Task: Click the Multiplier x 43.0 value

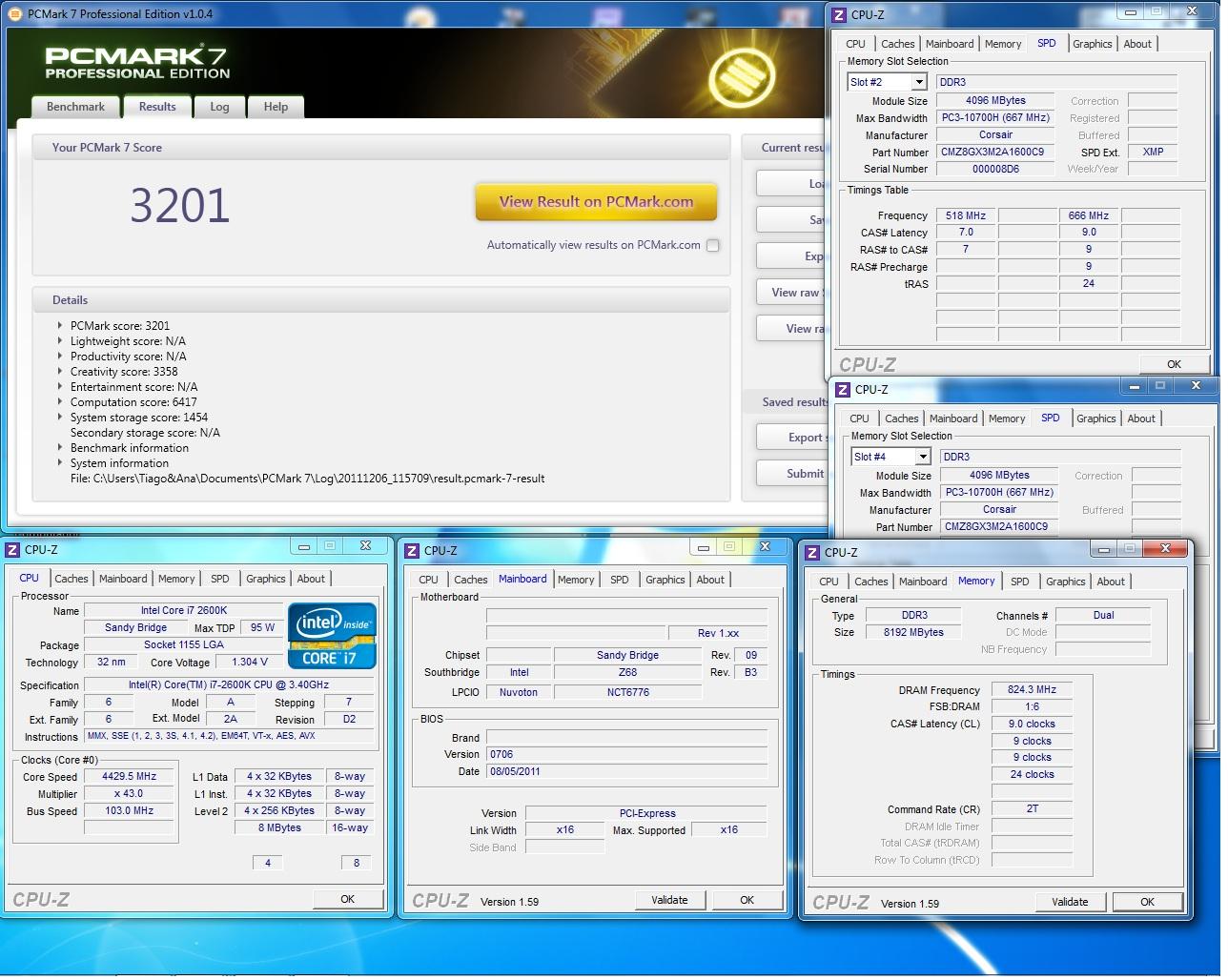Action: point(129,794)
